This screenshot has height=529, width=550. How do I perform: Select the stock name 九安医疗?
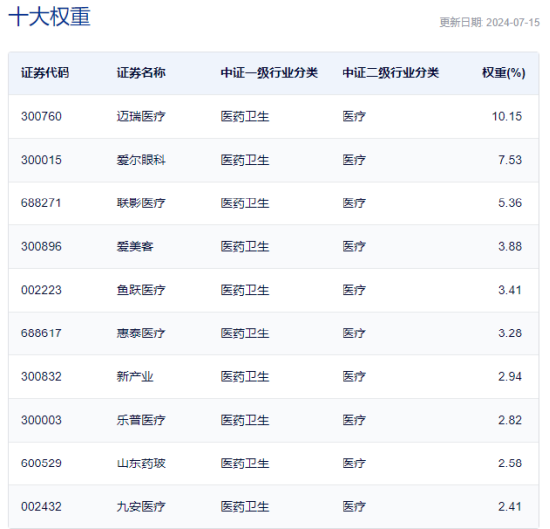(141, 507)
